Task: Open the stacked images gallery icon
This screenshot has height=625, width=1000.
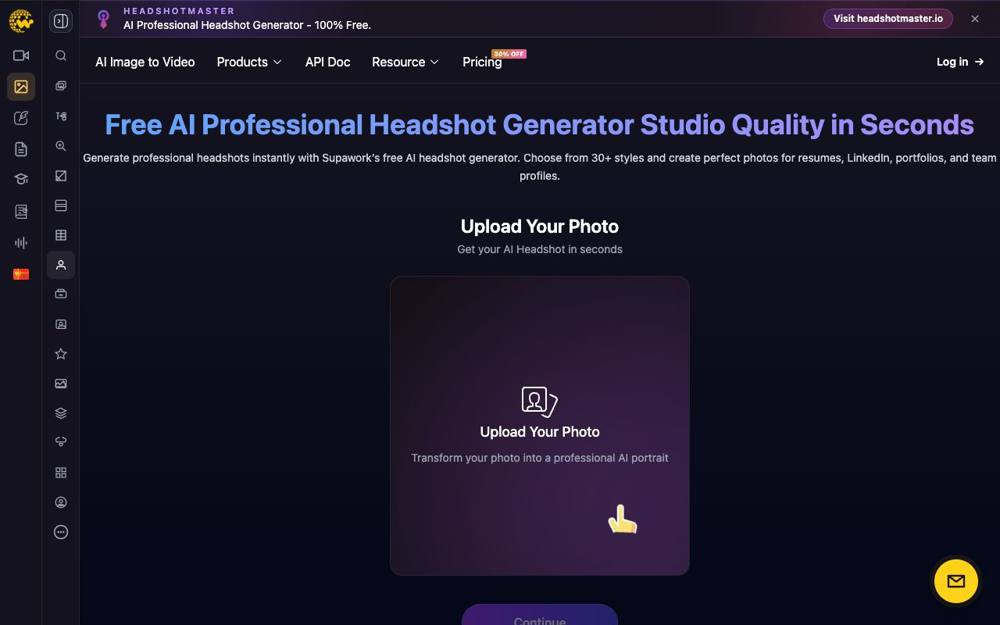Action: click(61, 86)
